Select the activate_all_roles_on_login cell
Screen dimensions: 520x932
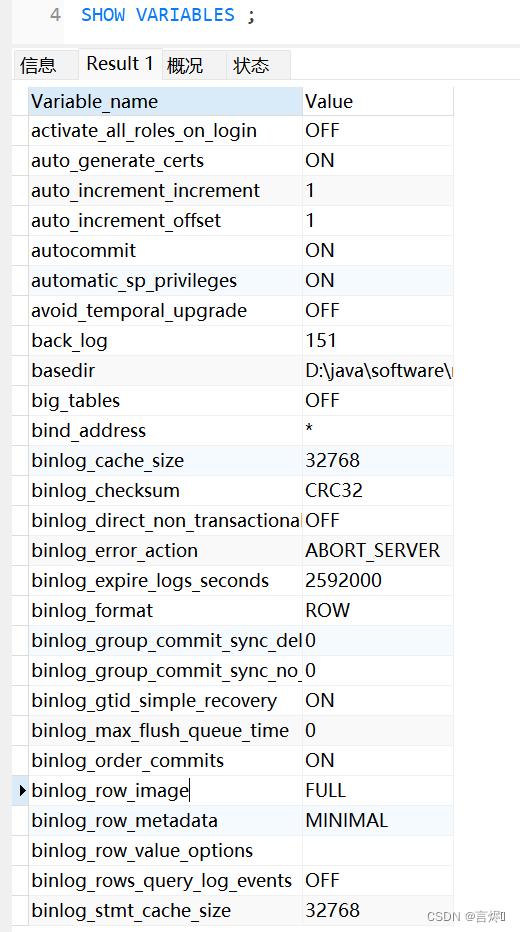pos(165,131)
